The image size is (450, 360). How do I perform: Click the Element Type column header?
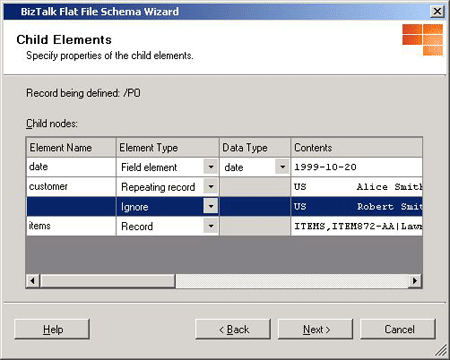coord(167,147)
